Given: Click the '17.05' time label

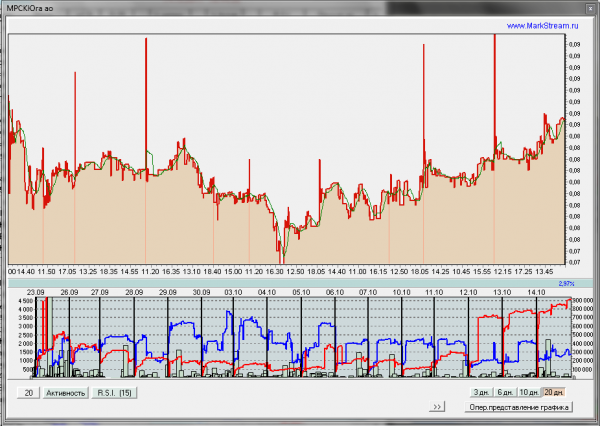Looking at the screenshot, I should (x=67, y=272).
